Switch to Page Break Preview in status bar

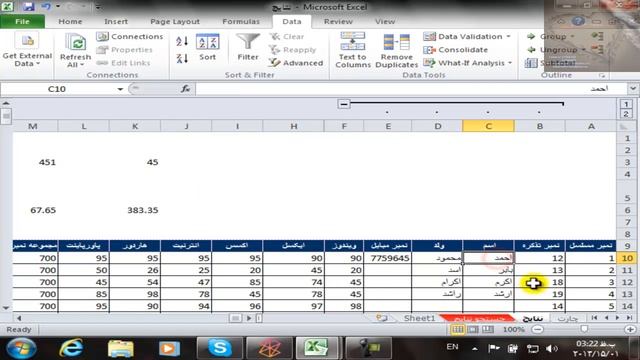[488, 329]
